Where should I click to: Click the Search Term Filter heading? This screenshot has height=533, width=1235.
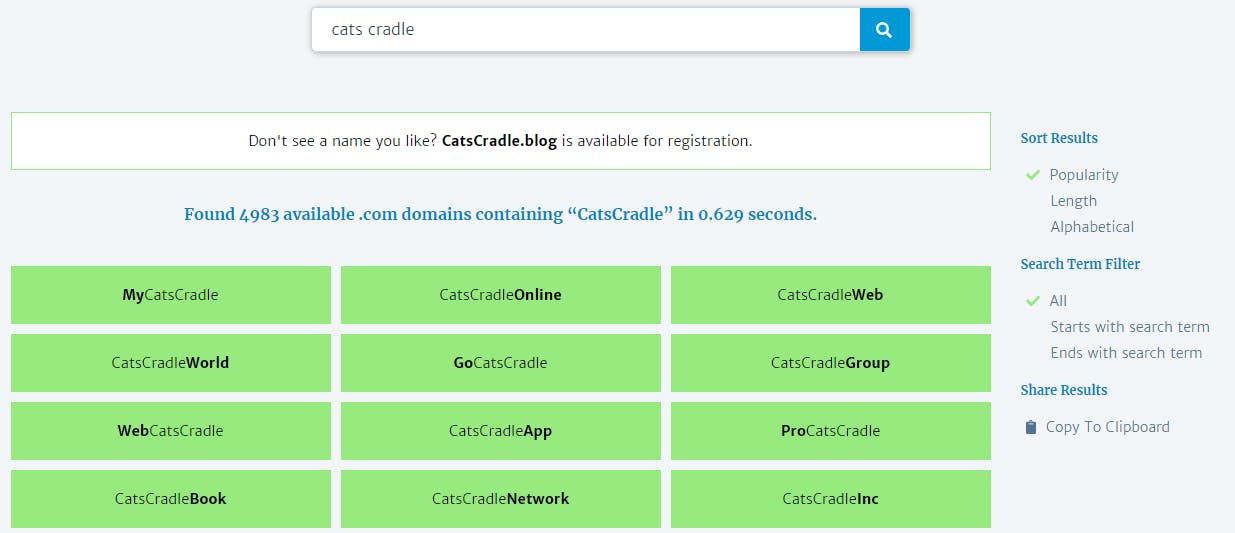tap(1080, 264)
